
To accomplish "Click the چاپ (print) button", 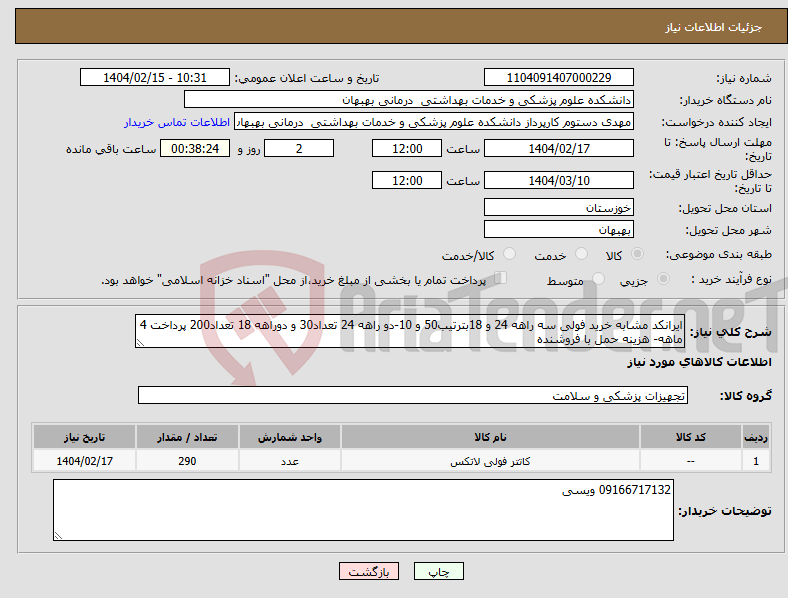I will 438,571.
